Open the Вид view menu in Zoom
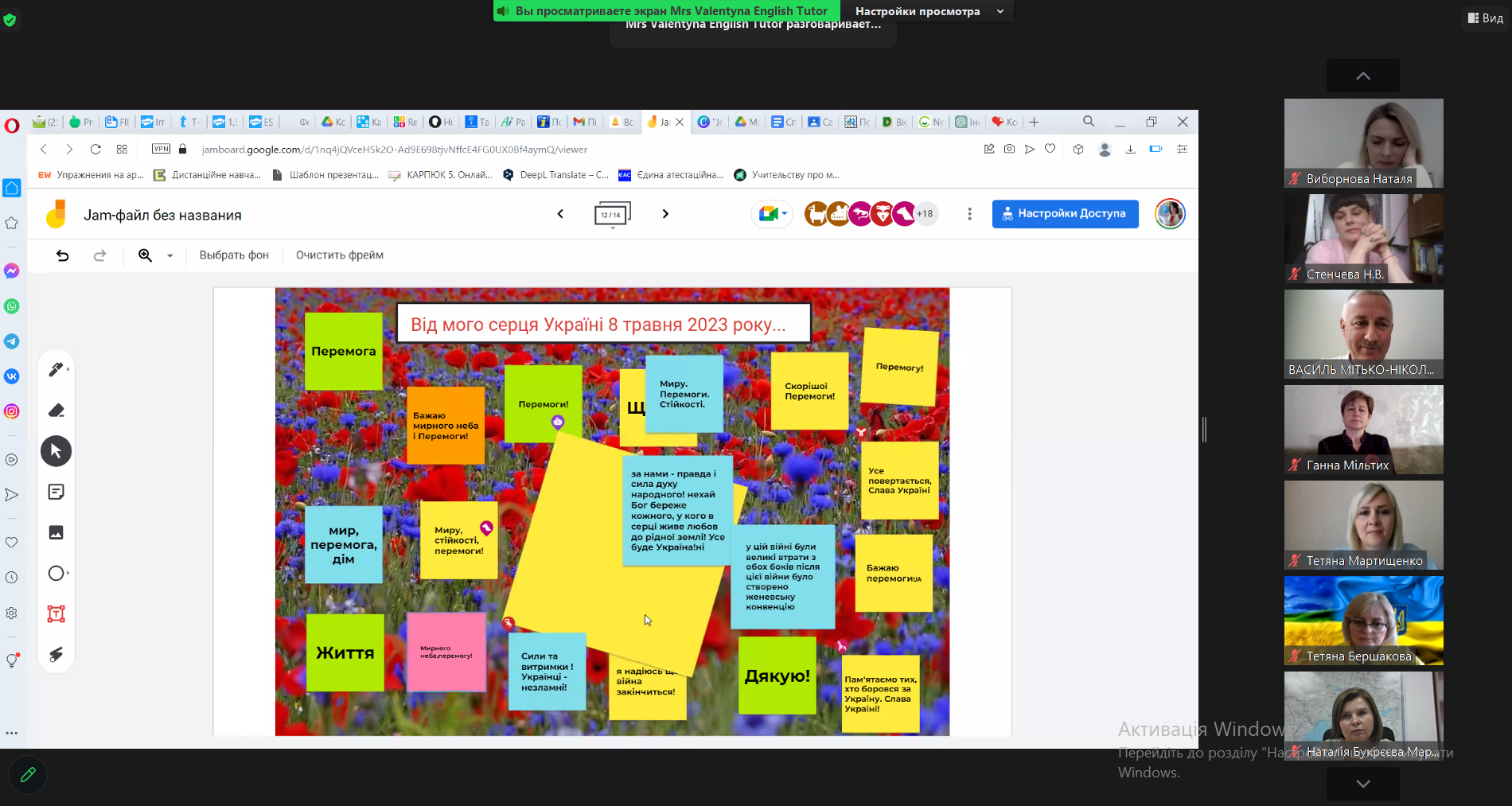The height and width of the screenshot is (806, 1512). click(1486, 18)
